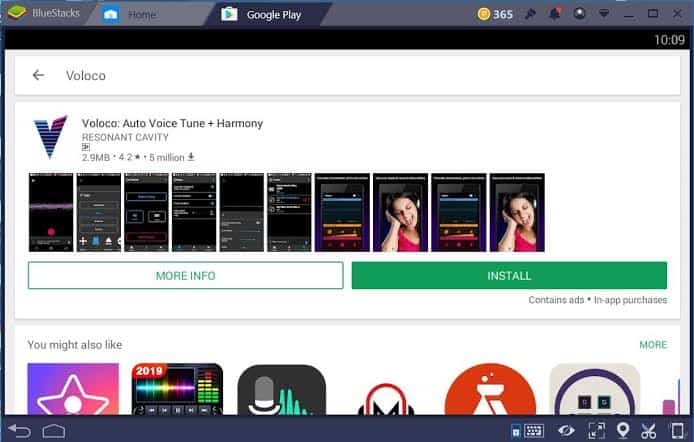View first Voloco screenshot with pink record dot

tap(51, 212)
